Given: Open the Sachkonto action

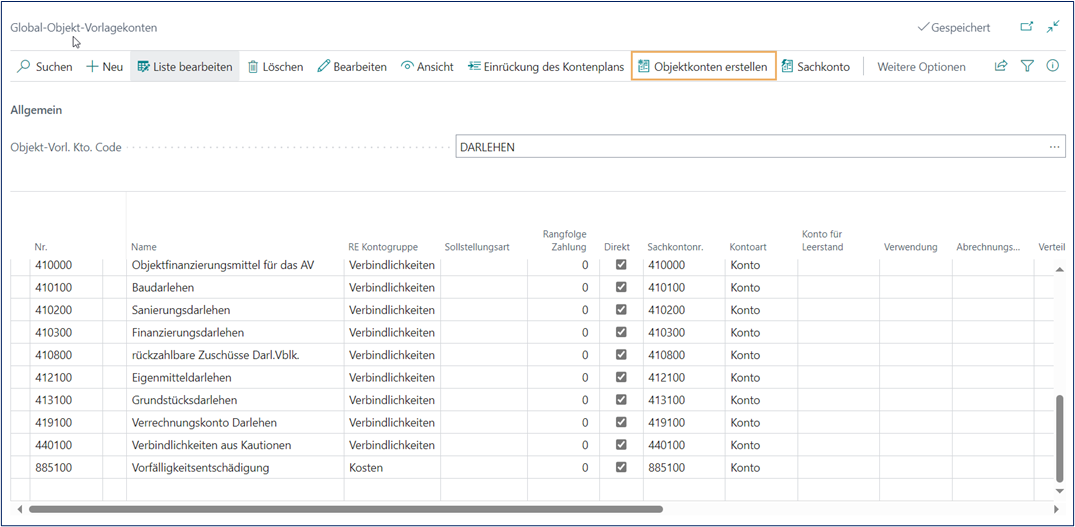Looking at the screenshot, I should [816, 66].
